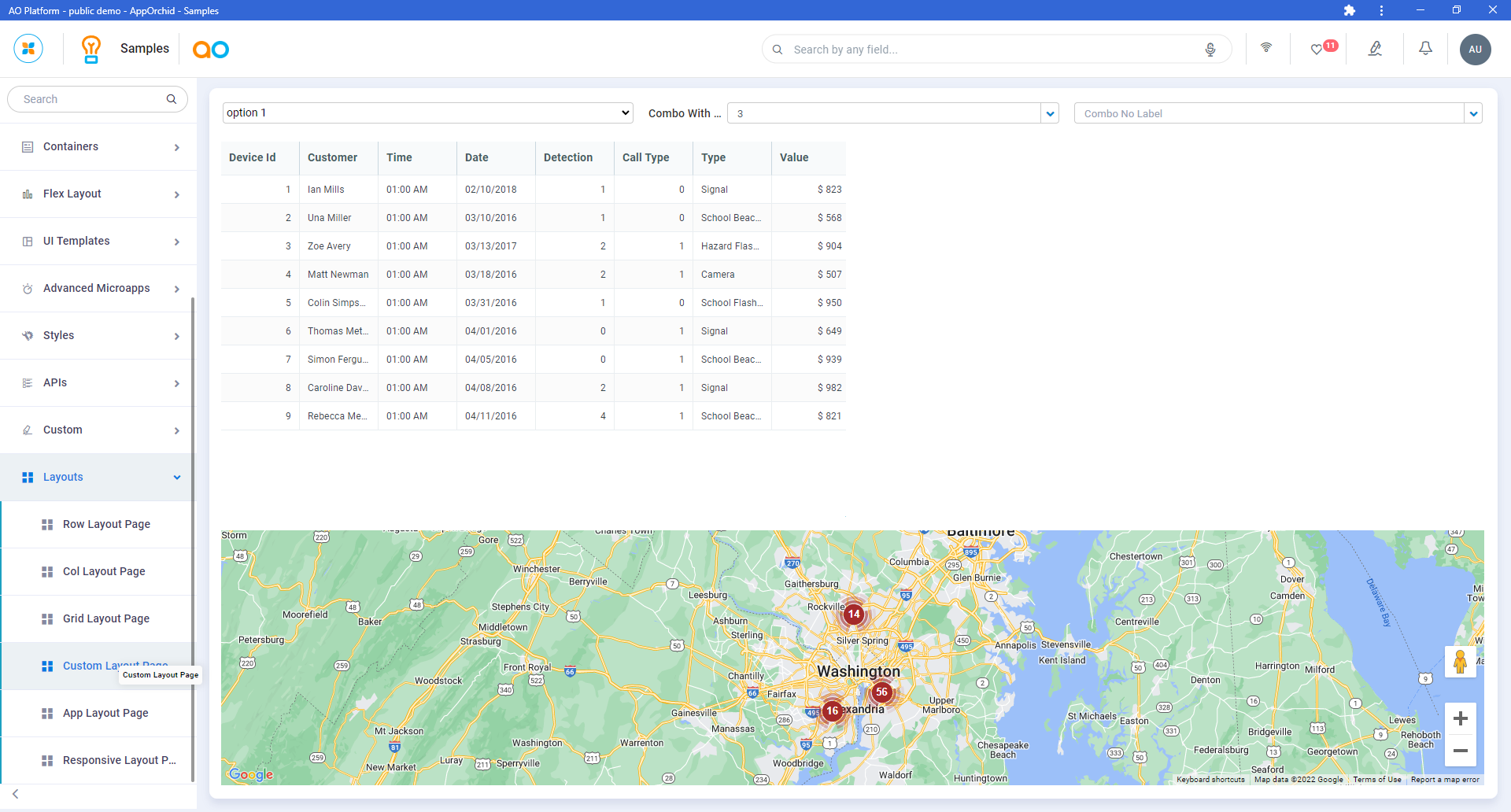Sort table by Customer column header
Image resolution: width=1511 pixels, height=812 pixels.
(333, 158)
